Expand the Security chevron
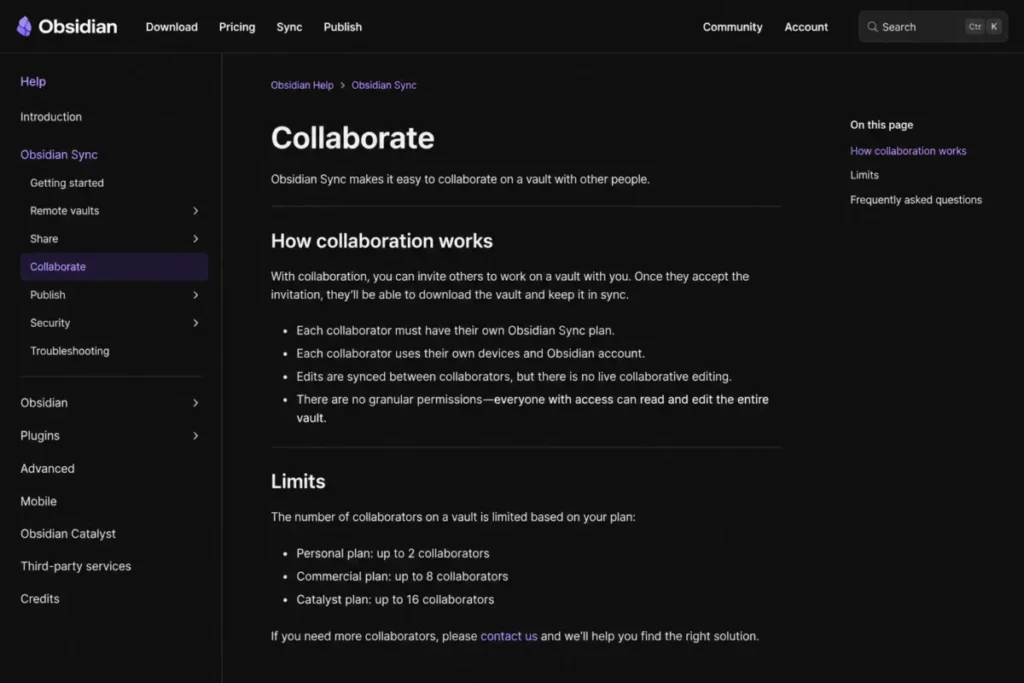 pos(195,323)
